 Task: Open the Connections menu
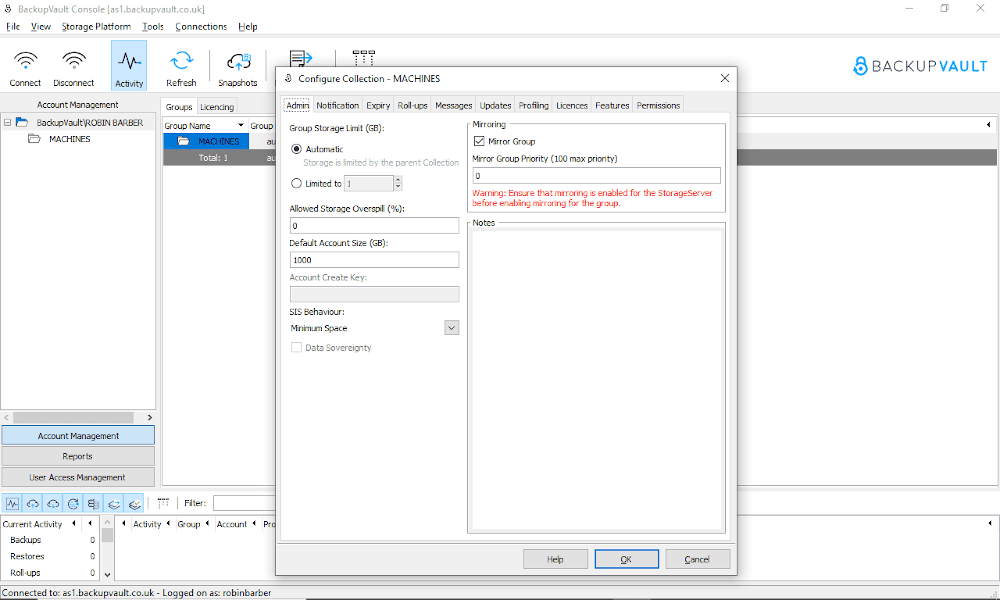click(201, 27)
